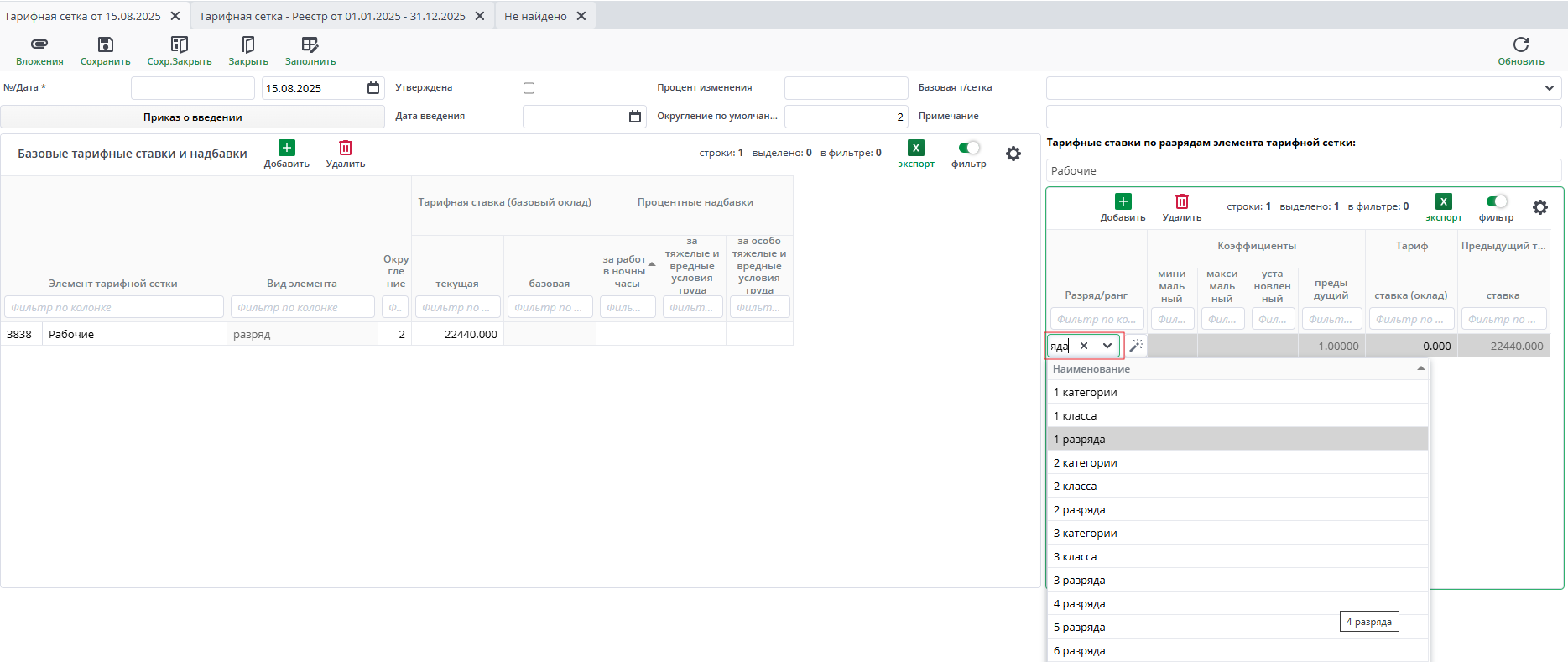The width and height of the screenshot is (1568, 662).
Task: Open the calendar for date 15.08.2025
Action: 373,88
